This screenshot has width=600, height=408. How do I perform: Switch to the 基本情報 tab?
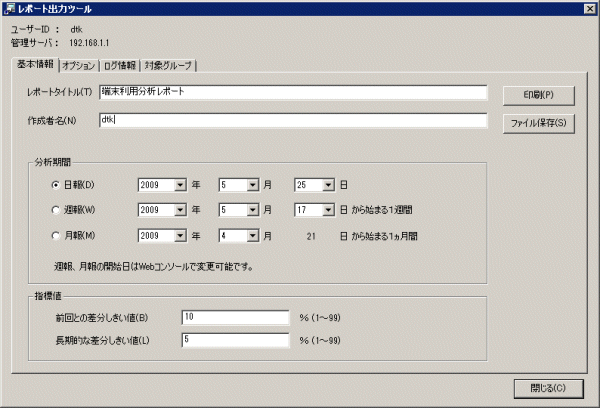tap(35, 64)
